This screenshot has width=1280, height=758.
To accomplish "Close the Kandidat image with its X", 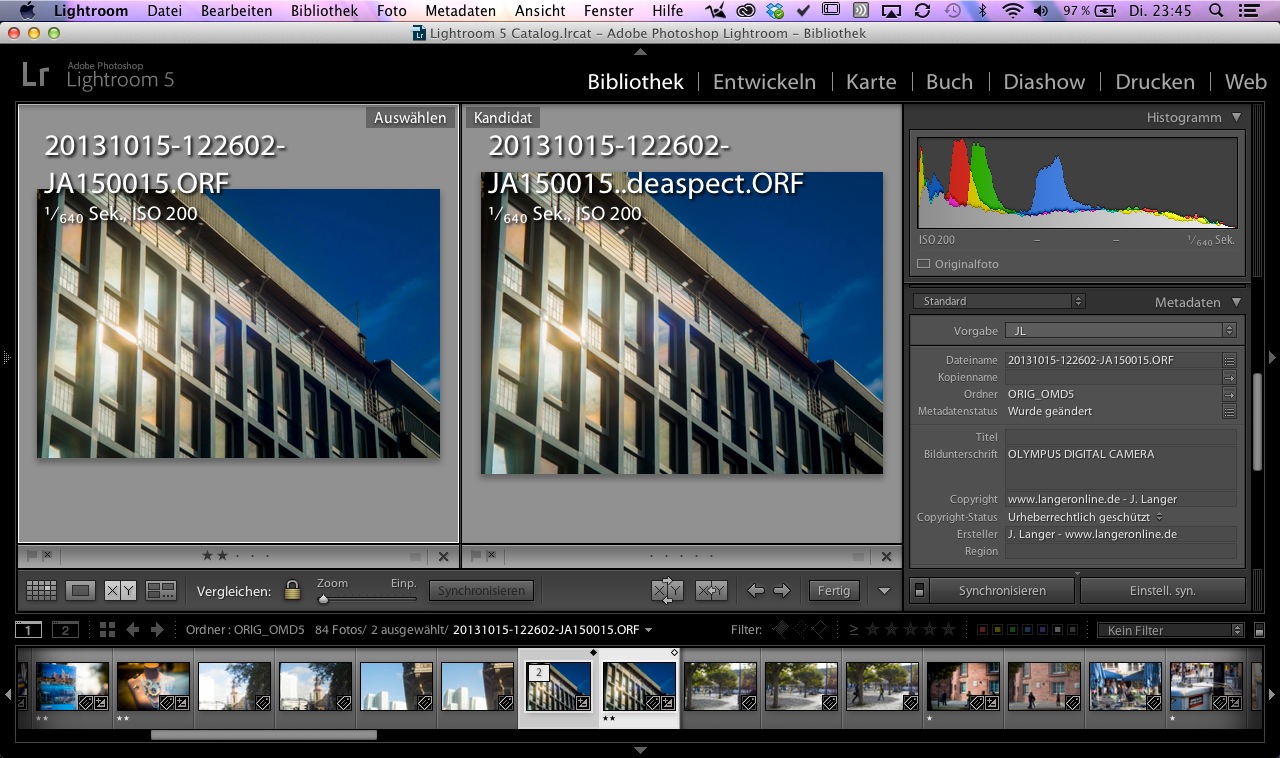I will click(886, 556).
